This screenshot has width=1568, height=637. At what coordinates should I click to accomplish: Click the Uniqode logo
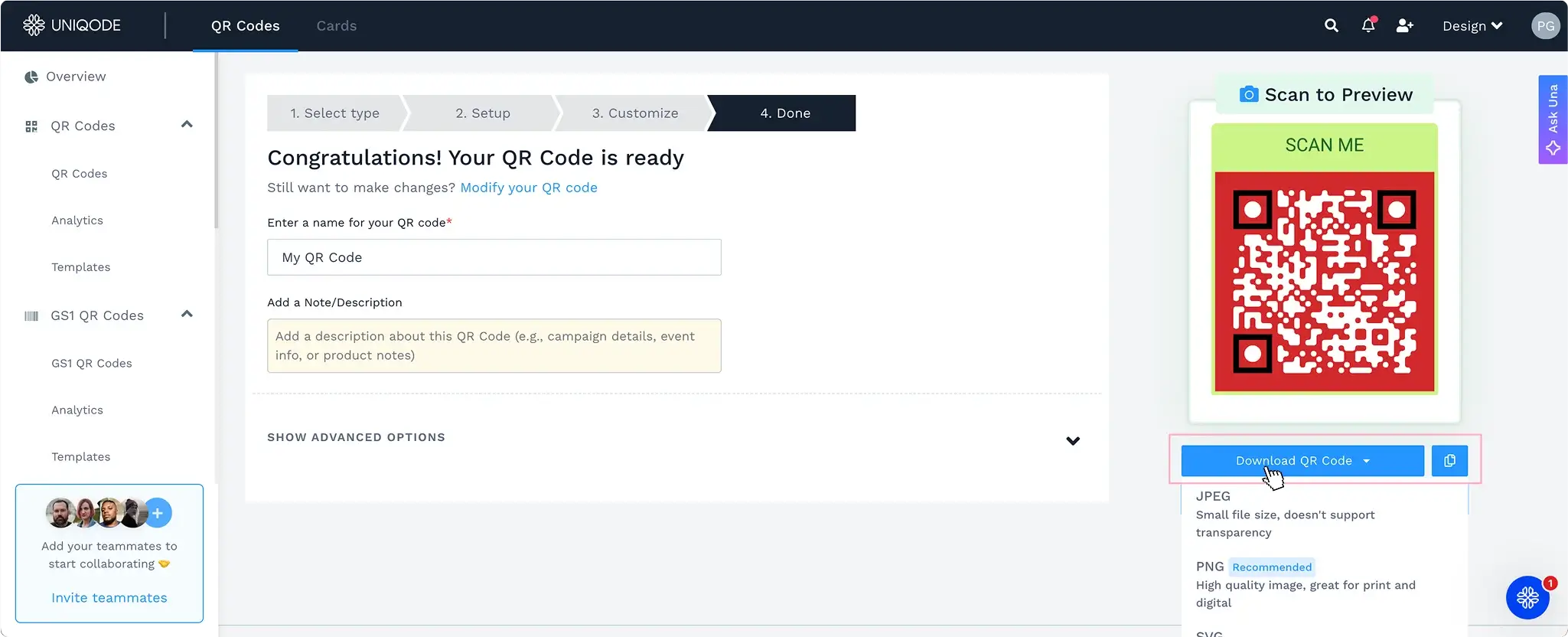tap(72, 25)
